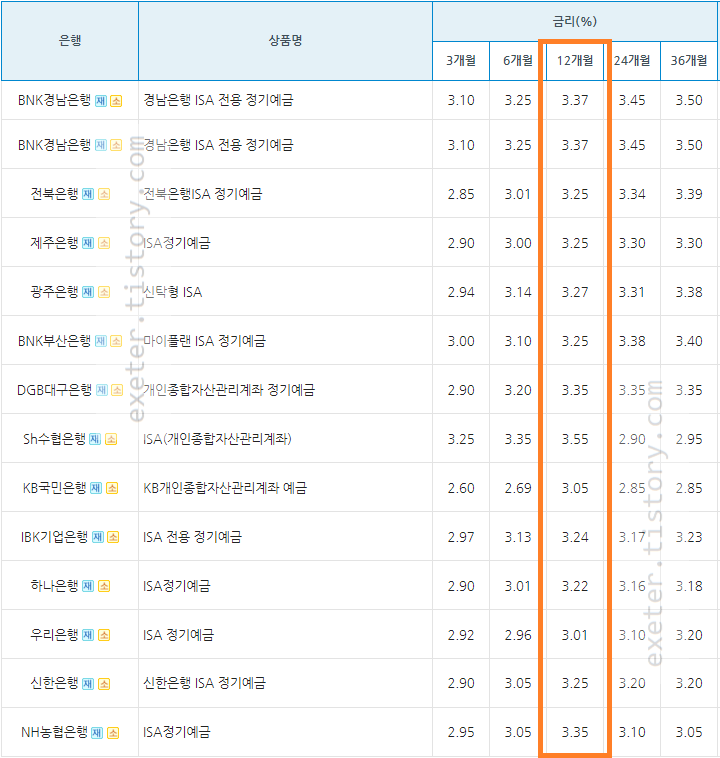Click the bank name 하나은행

point(54,586)
